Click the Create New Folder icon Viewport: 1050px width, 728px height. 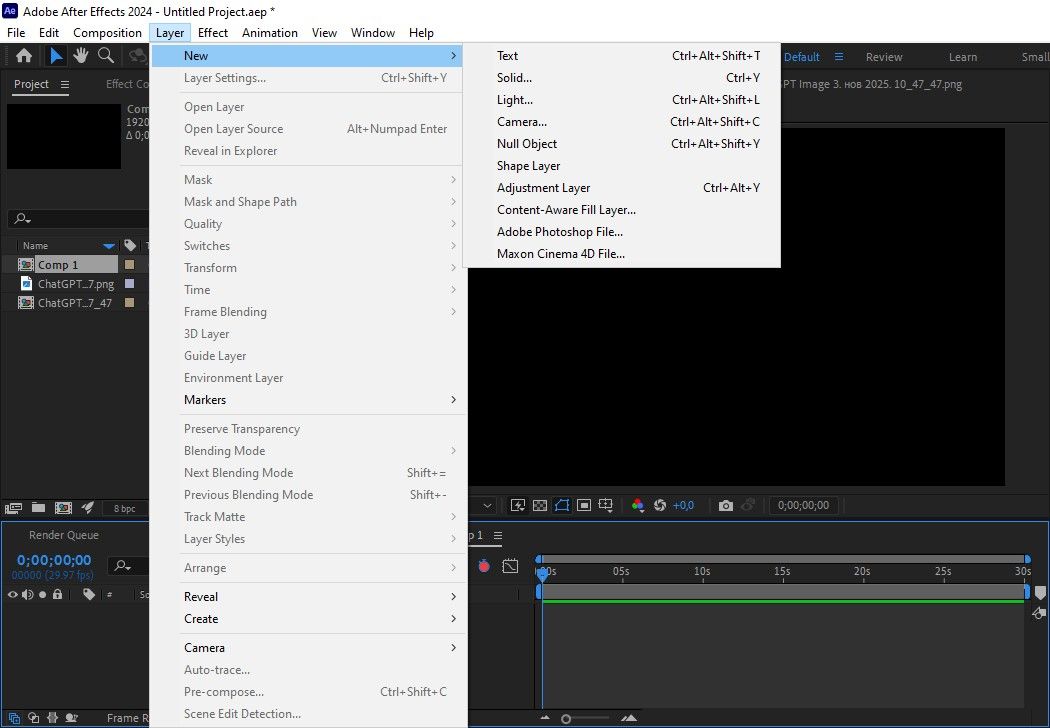pyautogui.click(x=37, y=508)
